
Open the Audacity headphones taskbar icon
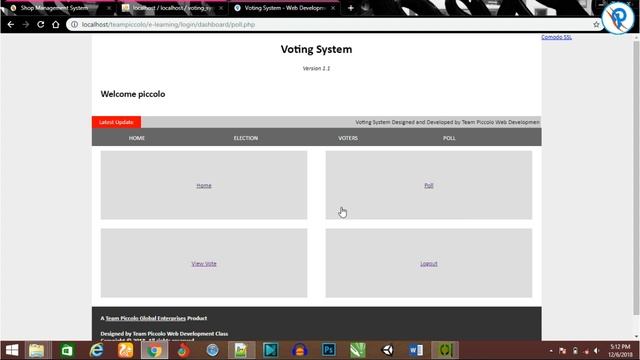click(300, 350)
